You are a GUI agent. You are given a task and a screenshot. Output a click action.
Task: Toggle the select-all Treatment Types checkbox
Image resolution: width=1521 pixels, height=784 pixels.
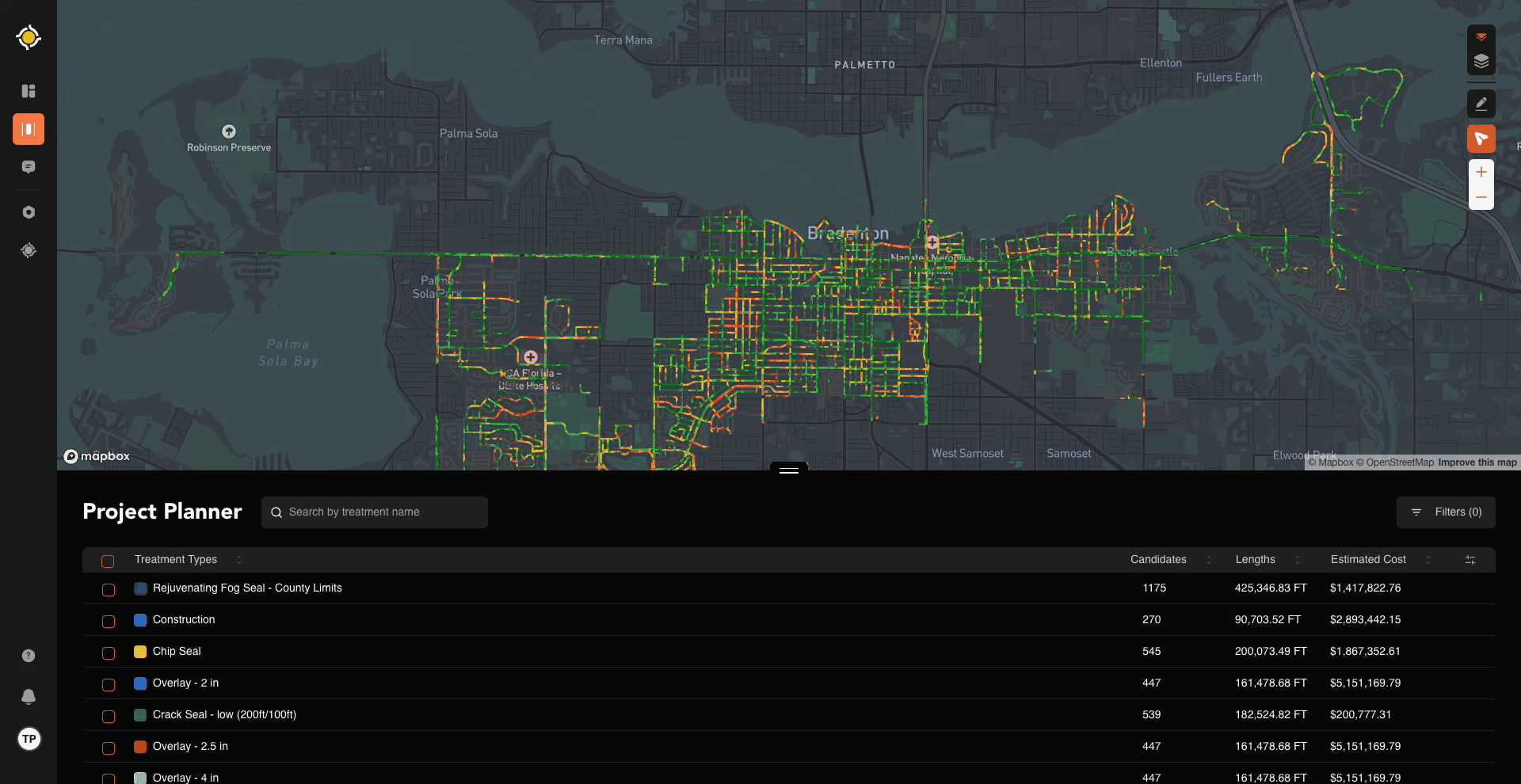point(108,561)
